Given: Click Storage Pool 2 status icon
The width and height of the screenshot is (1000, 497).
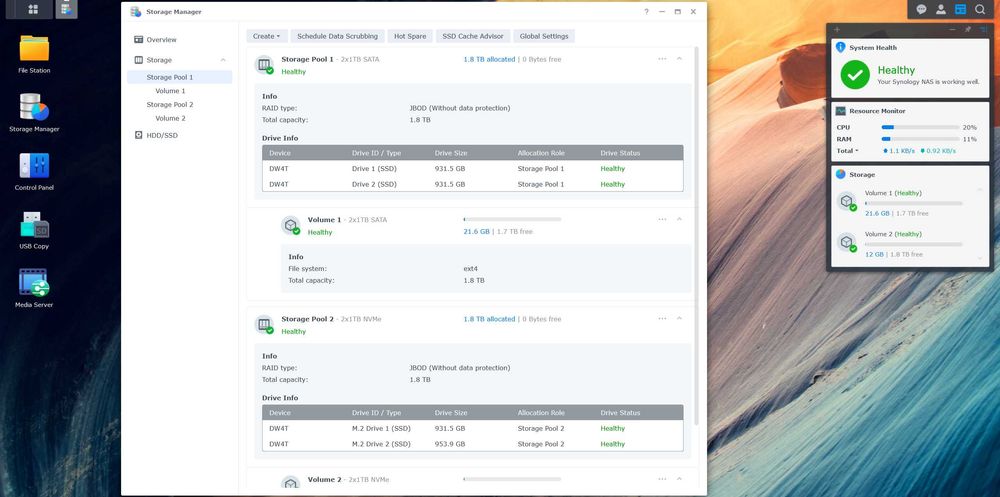Looking at the screenshot, I should click(264, 325).
